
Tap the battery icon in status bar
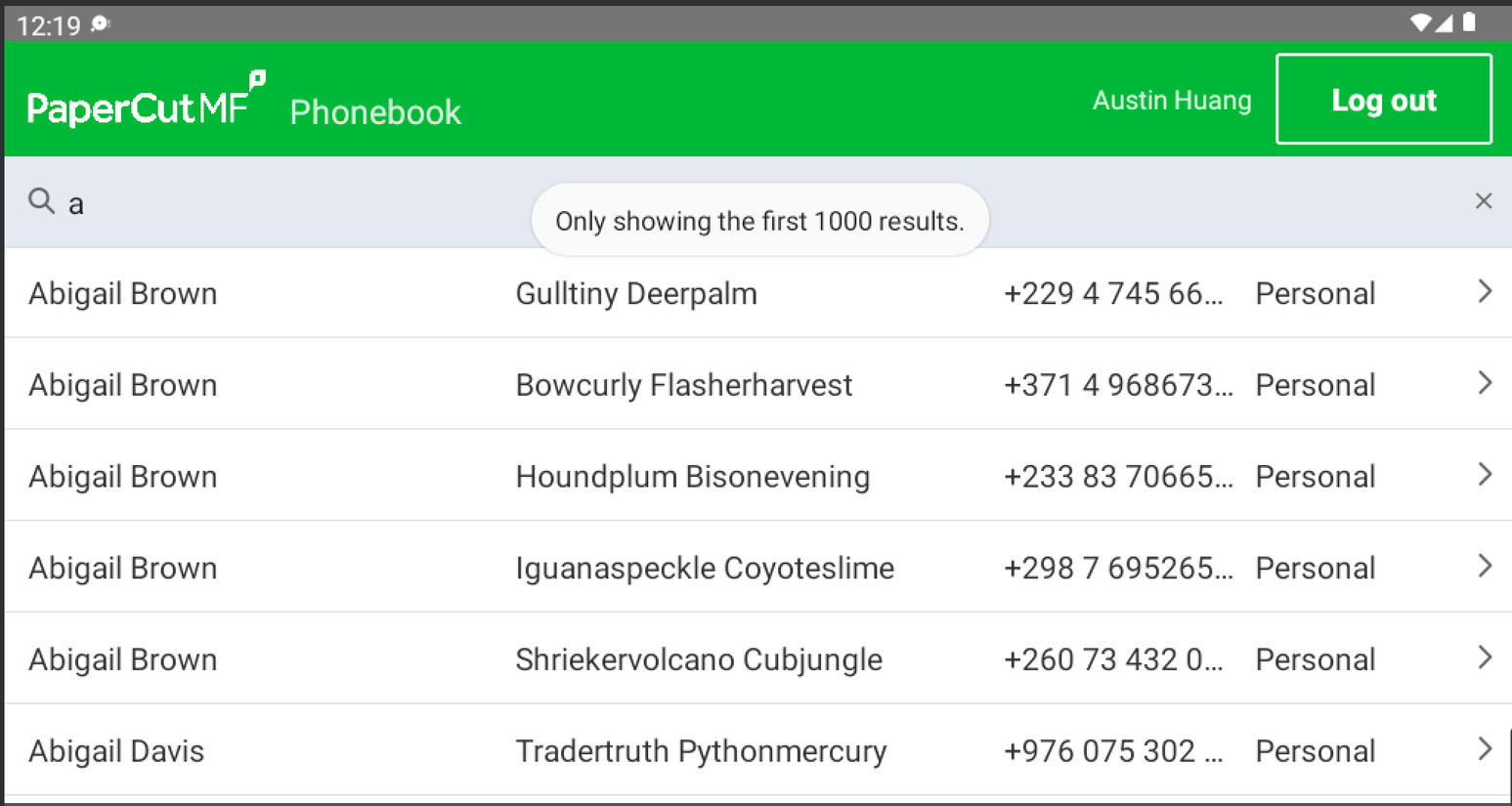1469,22
